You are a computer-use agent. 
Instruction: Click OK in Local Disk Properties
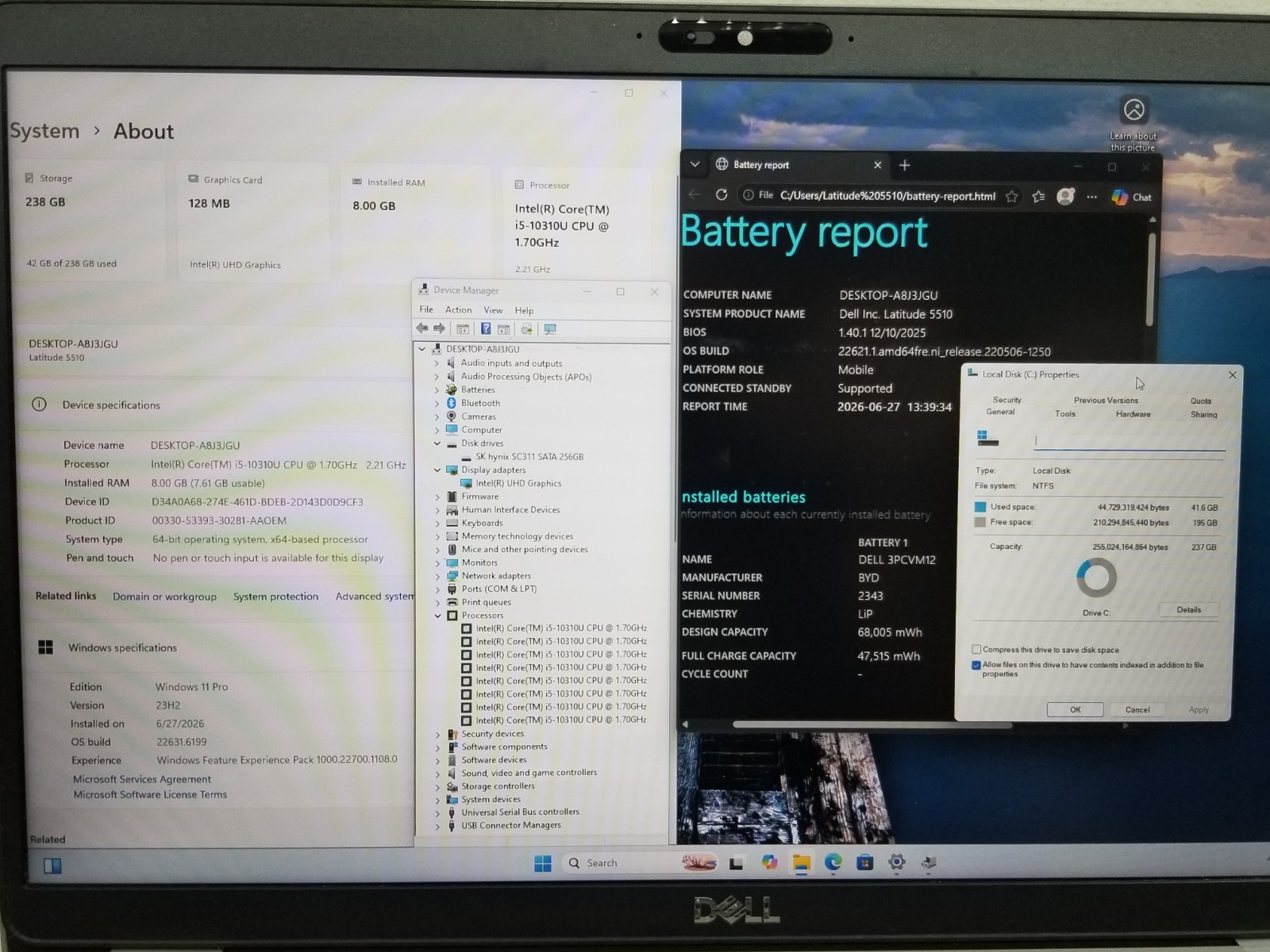pyautogui.click(x=1075, y=709)
